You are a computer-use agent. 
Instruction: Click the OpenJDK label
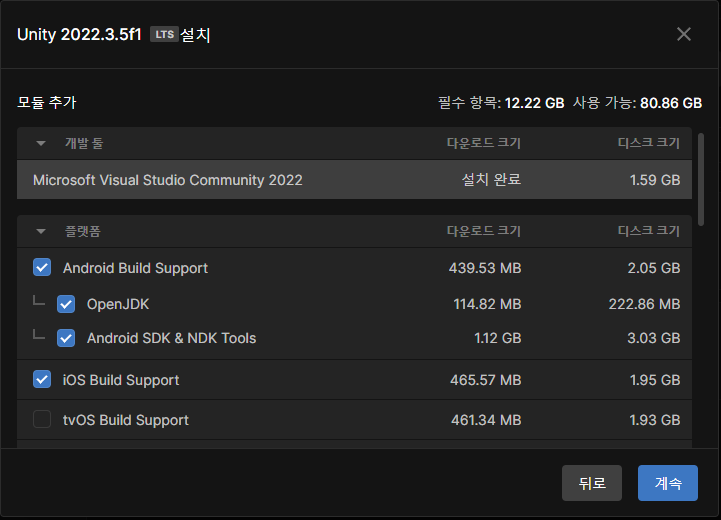coord(118,304)
